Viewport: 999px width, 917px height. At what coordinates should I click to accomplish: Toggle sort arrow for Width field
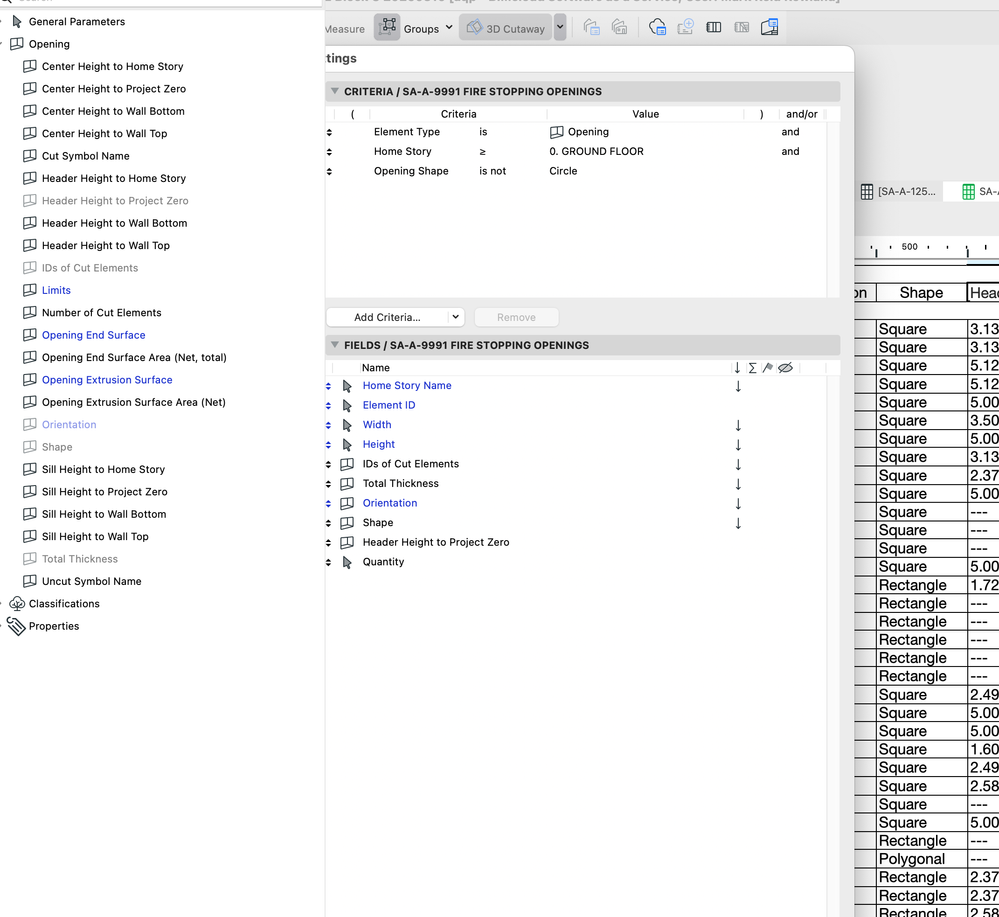pyautogui.click(x=738, y=425)
